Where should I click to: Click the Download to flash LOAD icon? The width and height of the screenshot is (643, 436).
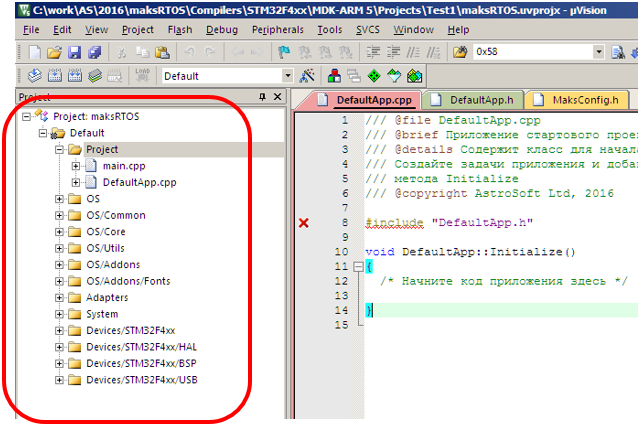(x=142, y=76)
